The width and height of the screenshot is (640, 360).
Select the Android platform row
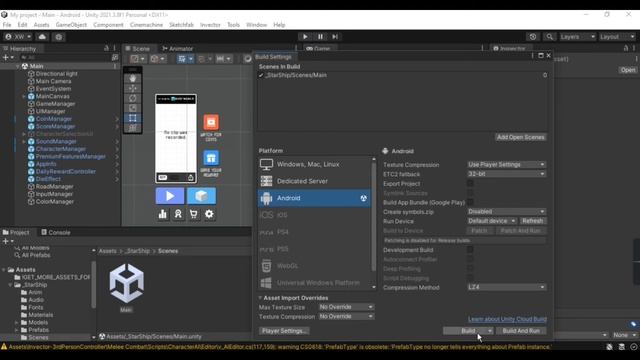pos(314,198)
